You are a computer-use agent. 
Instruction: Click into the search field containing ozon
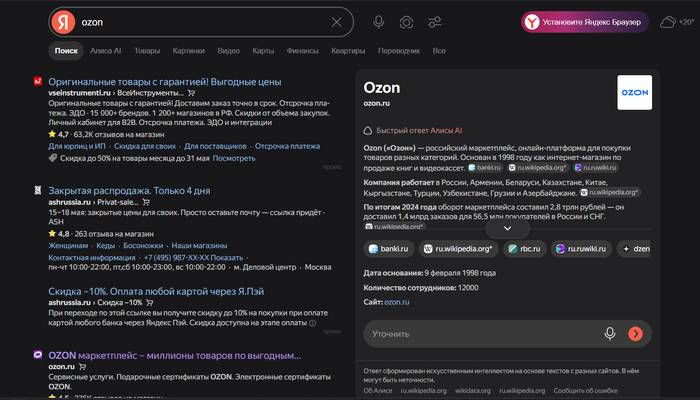pos(203,22)
